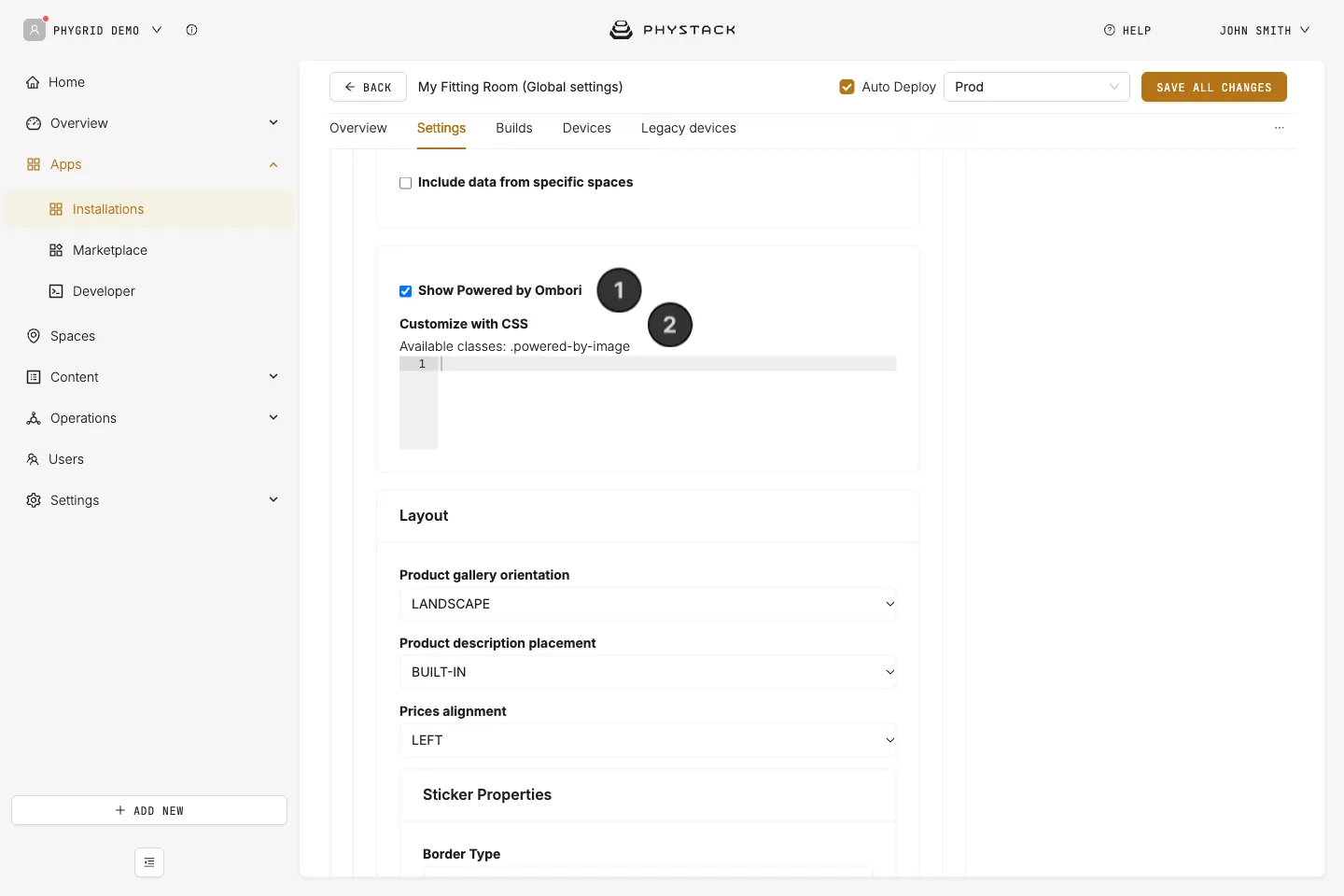1344x896 pixels.
Task: Open Product description placement dropdown
Action: (648, 672)
